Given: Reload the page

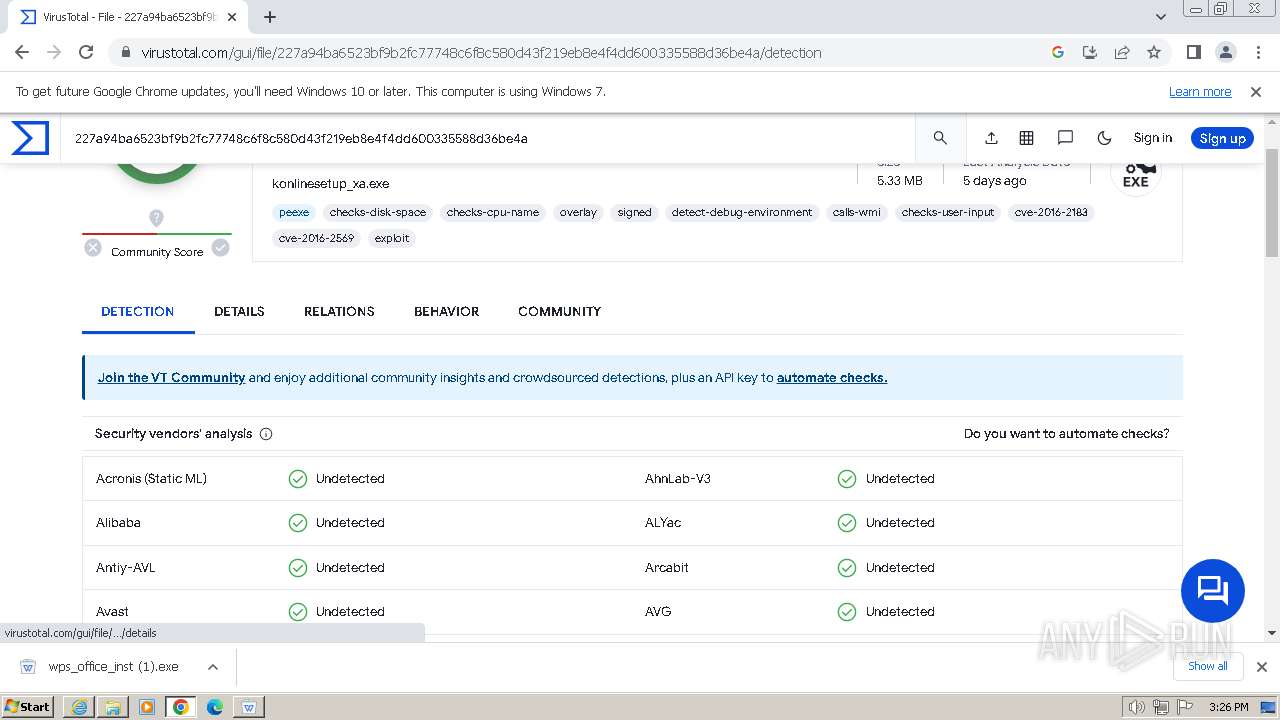Looking at the screenshot, I should point(86,52).
